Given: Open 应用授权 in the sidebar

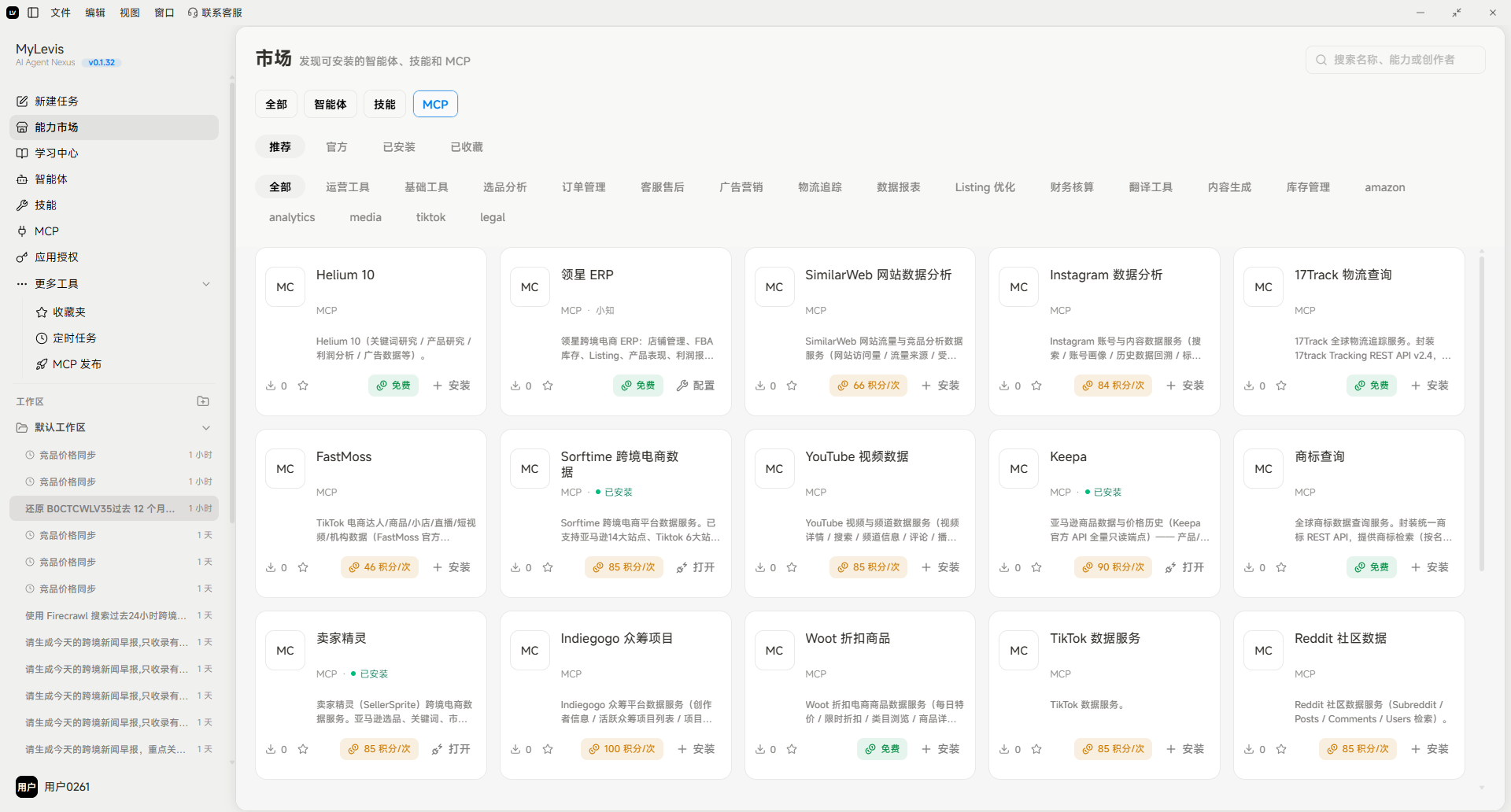Looking at the screenshot, I should coord(114,257).
